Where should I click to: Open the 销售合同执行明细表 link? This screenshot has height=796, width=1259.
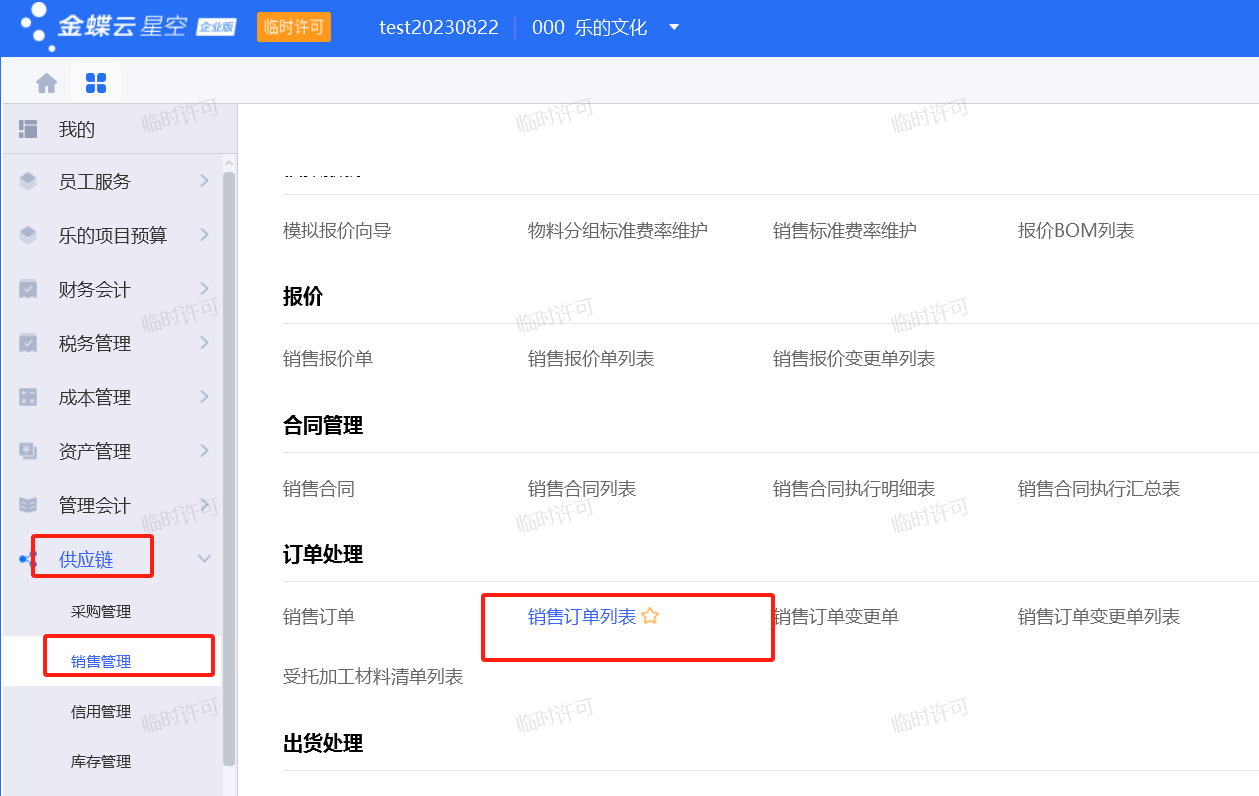click(853, 489)
